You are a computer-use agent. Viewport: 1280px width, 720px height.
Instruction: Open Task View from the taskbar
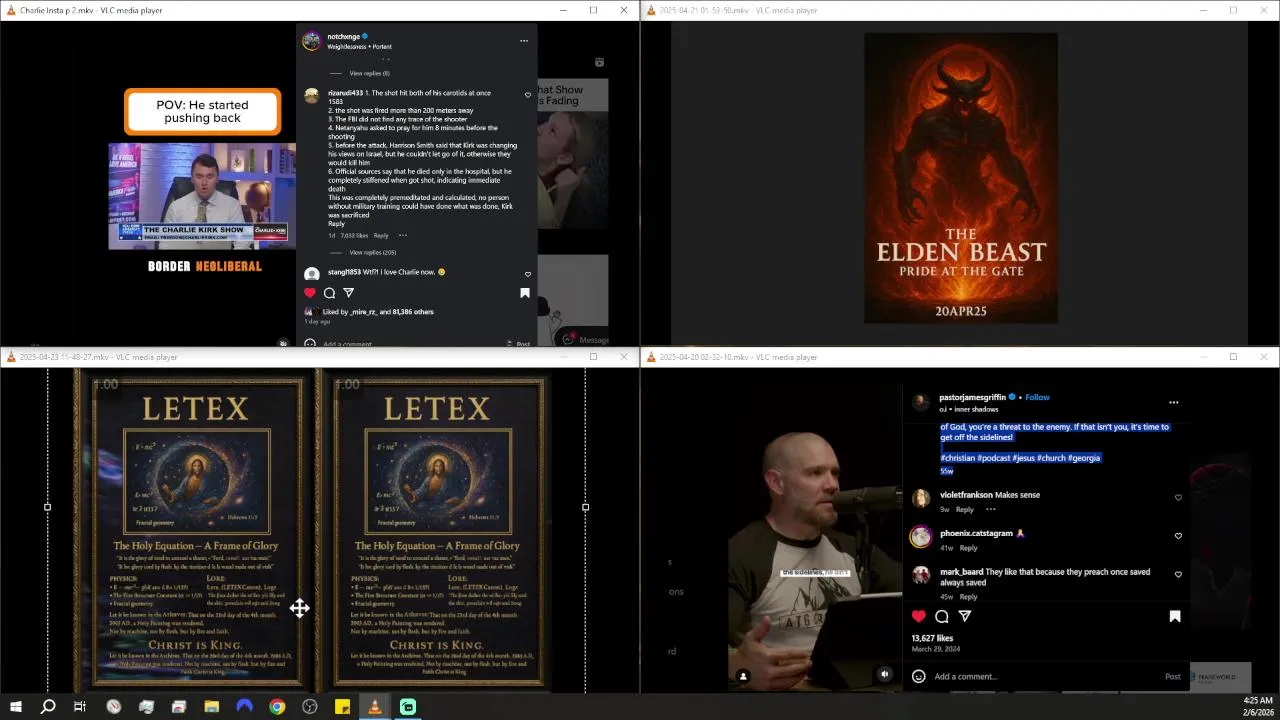point(80,707)
